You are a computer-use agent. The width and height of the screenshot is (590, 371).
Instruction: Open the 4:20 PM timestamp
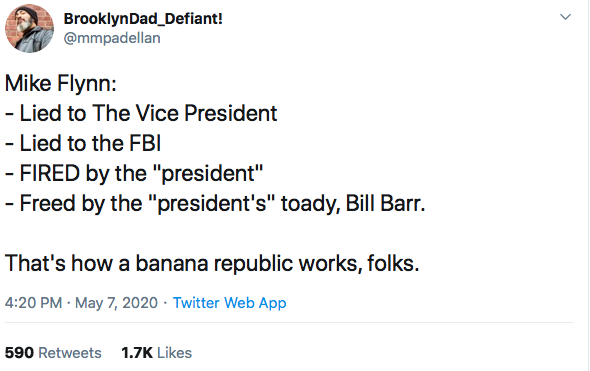(33, 303)
